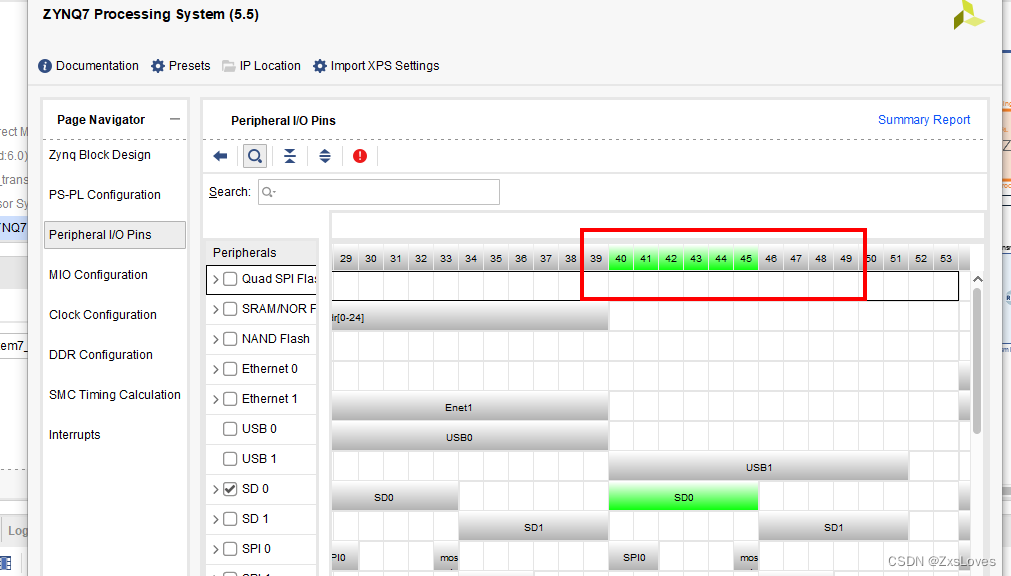Expand Ethernet 1 tree row
Image resolution: width=1011 pixels, height=576 pixels.
coord(215,399)
